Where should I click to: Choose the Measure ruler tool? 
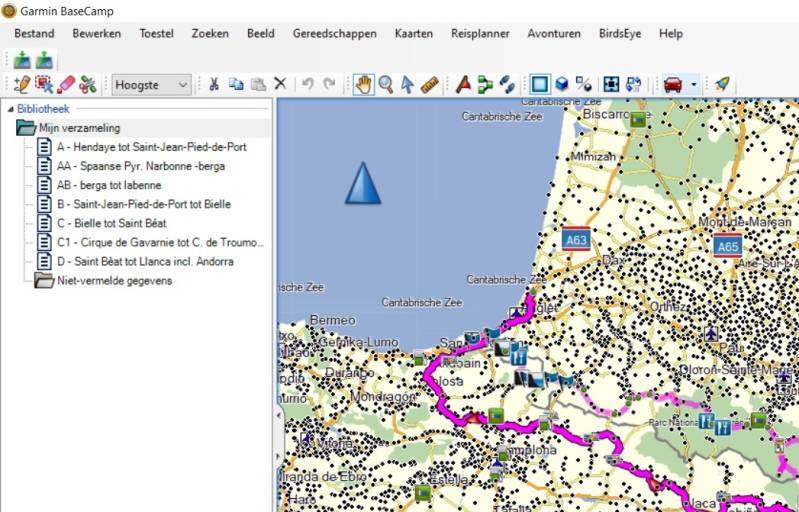(430, 85)
